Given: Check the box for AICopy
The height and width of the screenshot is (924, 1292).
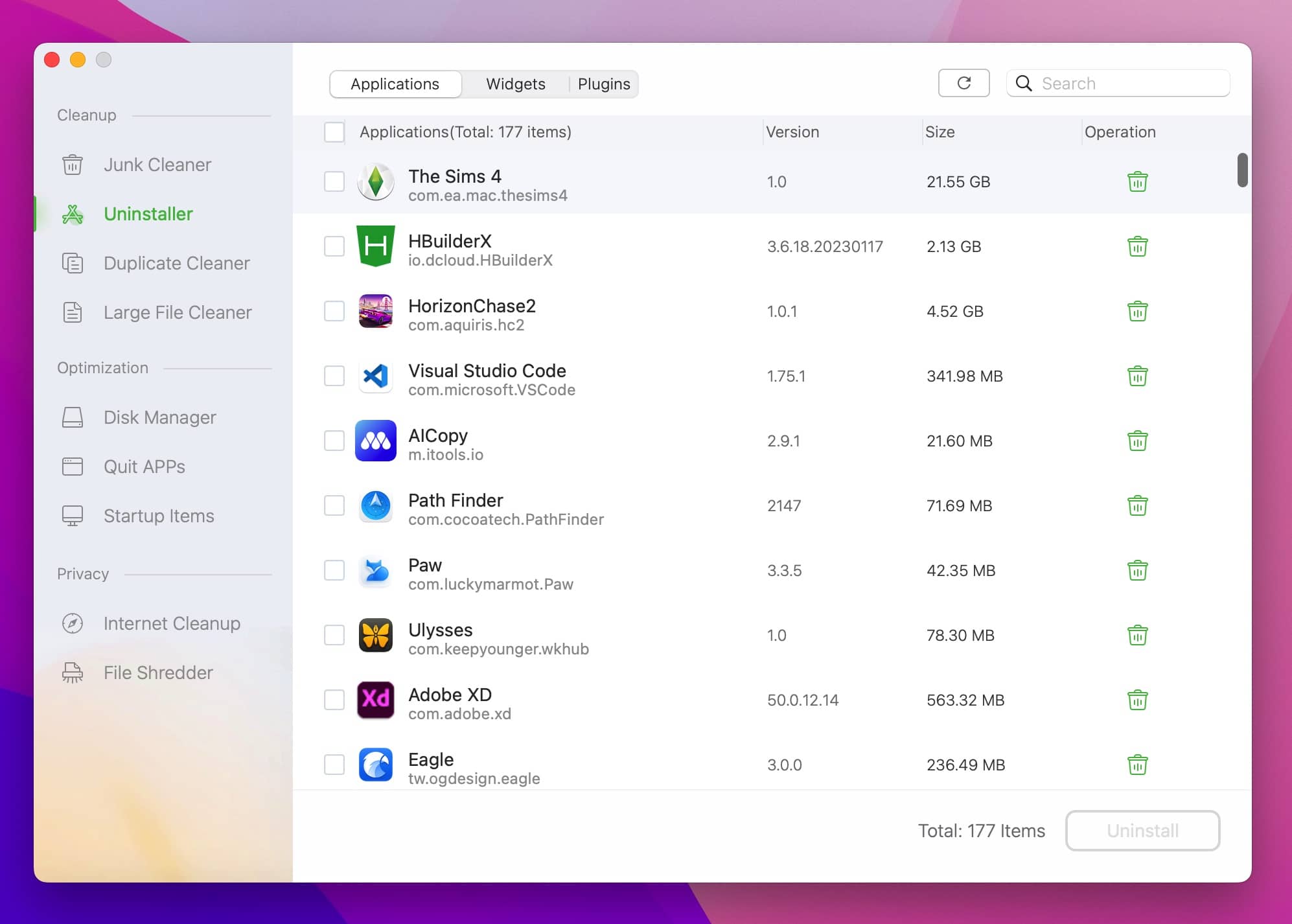Looking at the screenshot, I should pos(334,441).
